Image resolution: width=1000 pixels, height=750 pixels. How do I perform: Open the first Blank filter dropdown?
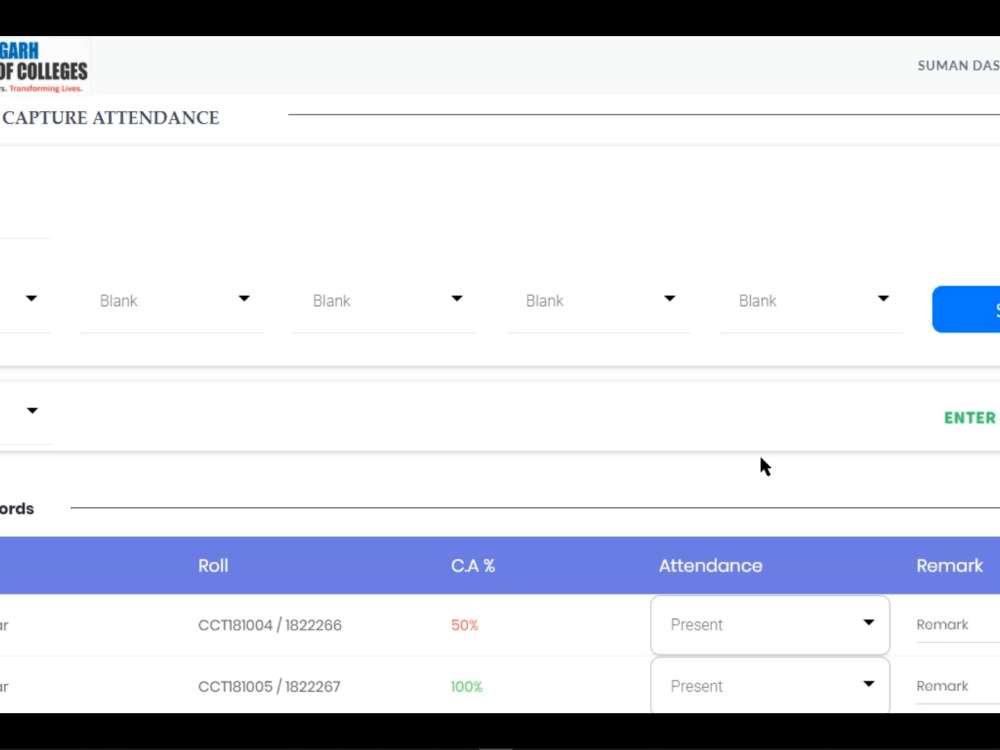point(170,300)
